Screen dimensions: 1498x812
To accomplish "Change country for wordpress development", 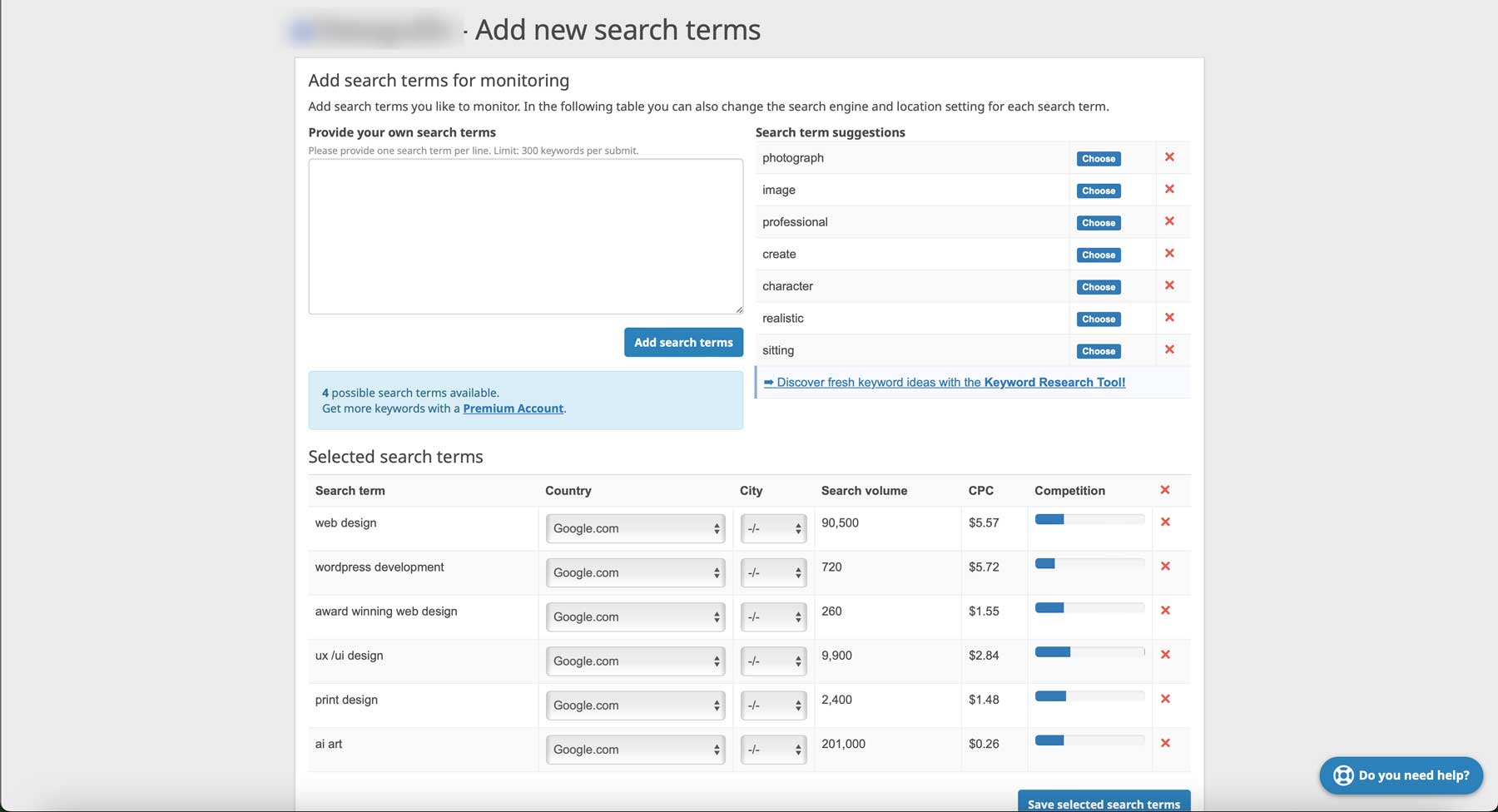I will click(x=635, y=572).
